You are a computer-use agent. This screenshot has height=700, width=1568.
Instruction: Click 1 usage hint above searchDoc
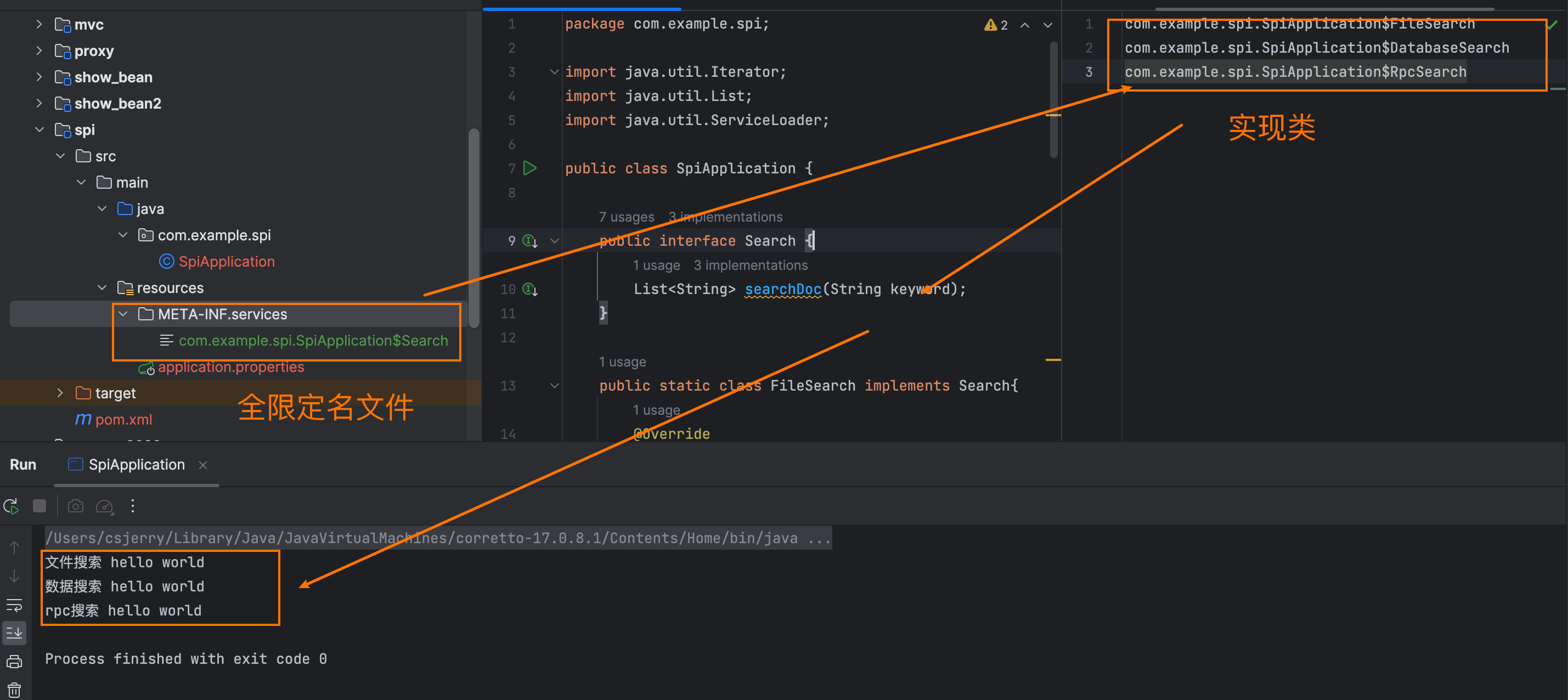pyautogui.click(x=656, y=266)
